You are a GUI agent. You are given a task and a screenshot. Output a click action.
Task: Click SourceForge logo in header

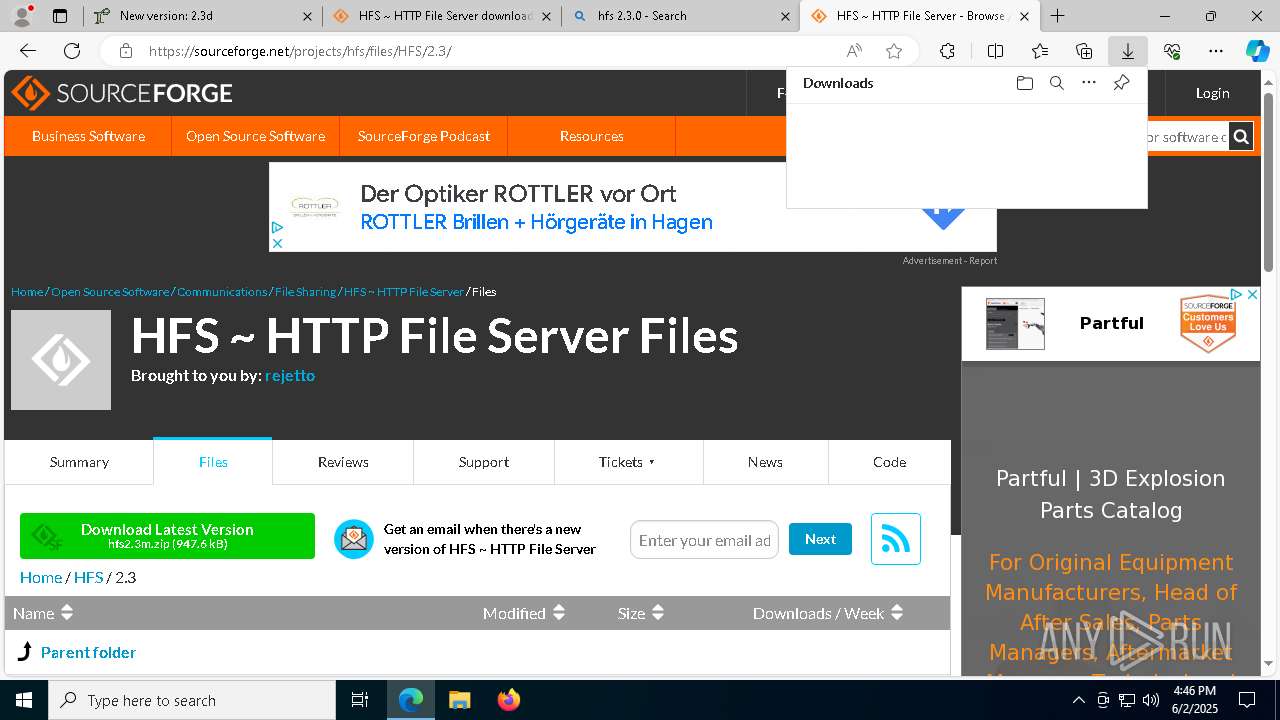pos(122,93)
